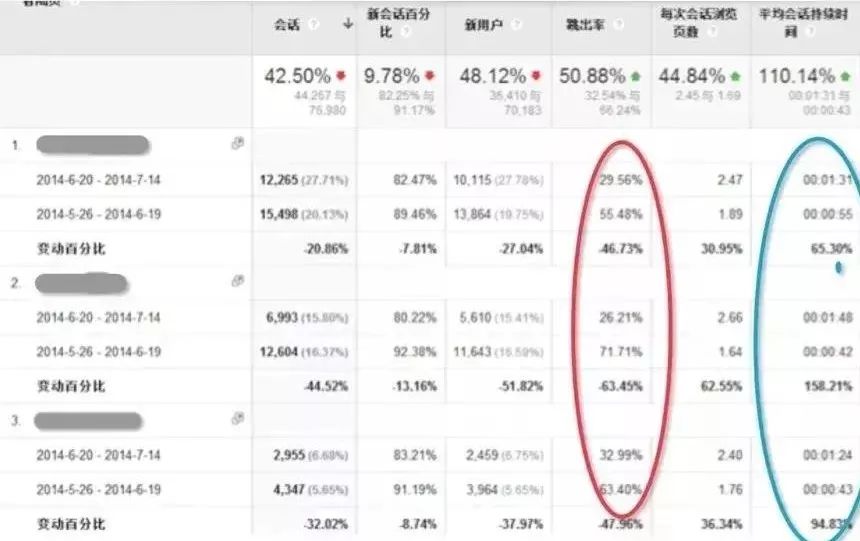Image resolution: width=860 pixels, height=541 pixels.
Task: Click help icon for 平均会话持续时间
Action: [x=809, y=32]
